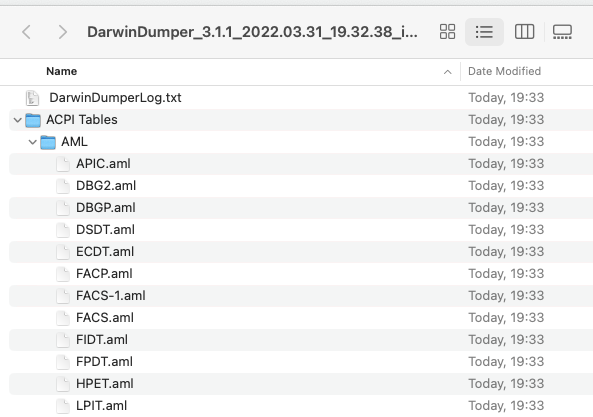Click the APIC.aml document icon
Image resolution: width=593 pixels, height=417 pixels.
click(x=63, y=164)
